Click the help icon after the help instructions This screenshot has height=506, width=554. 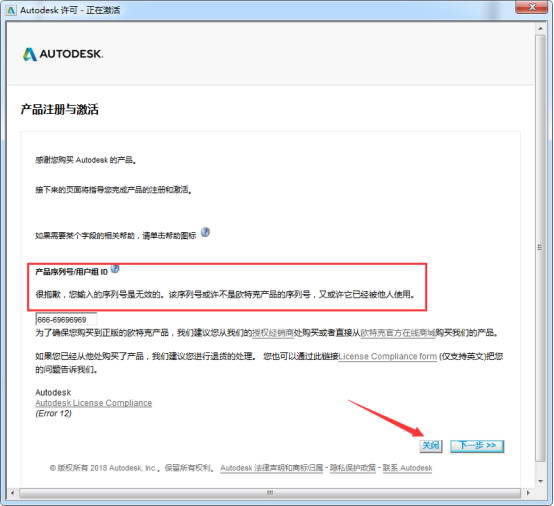pos(205,232)
